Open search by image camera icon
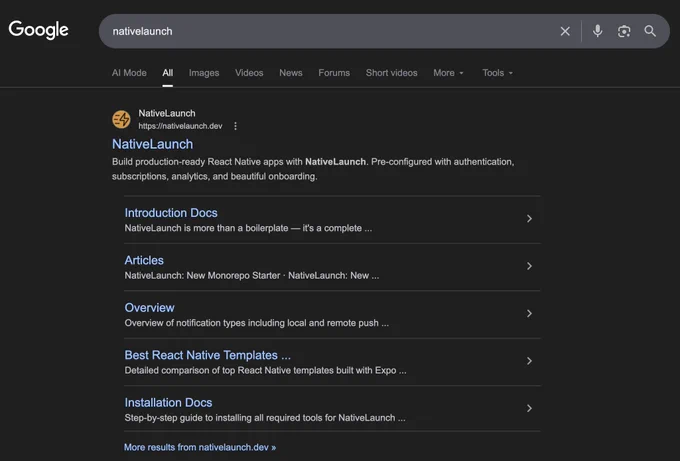This screenshot has height=461, width=680. click(x=624, y=31)
